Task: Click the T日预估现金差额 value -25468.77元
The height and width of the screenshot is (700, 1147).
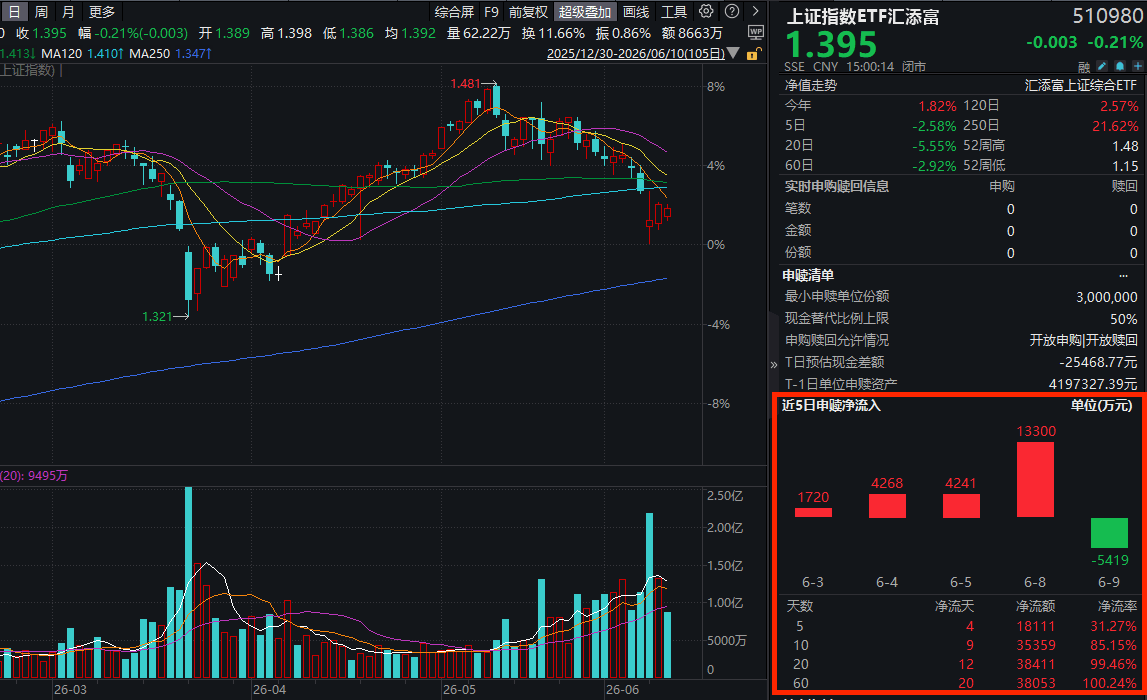Action: pos(1098,362)
